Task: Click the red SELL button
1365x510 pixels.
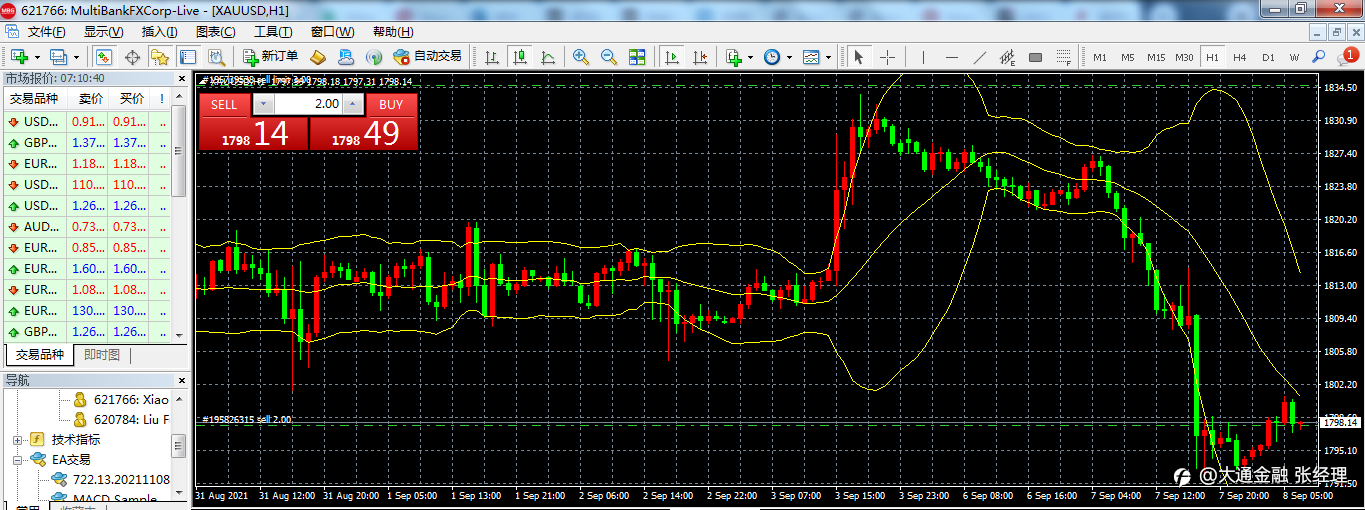Action: click(x=224, y=104)
